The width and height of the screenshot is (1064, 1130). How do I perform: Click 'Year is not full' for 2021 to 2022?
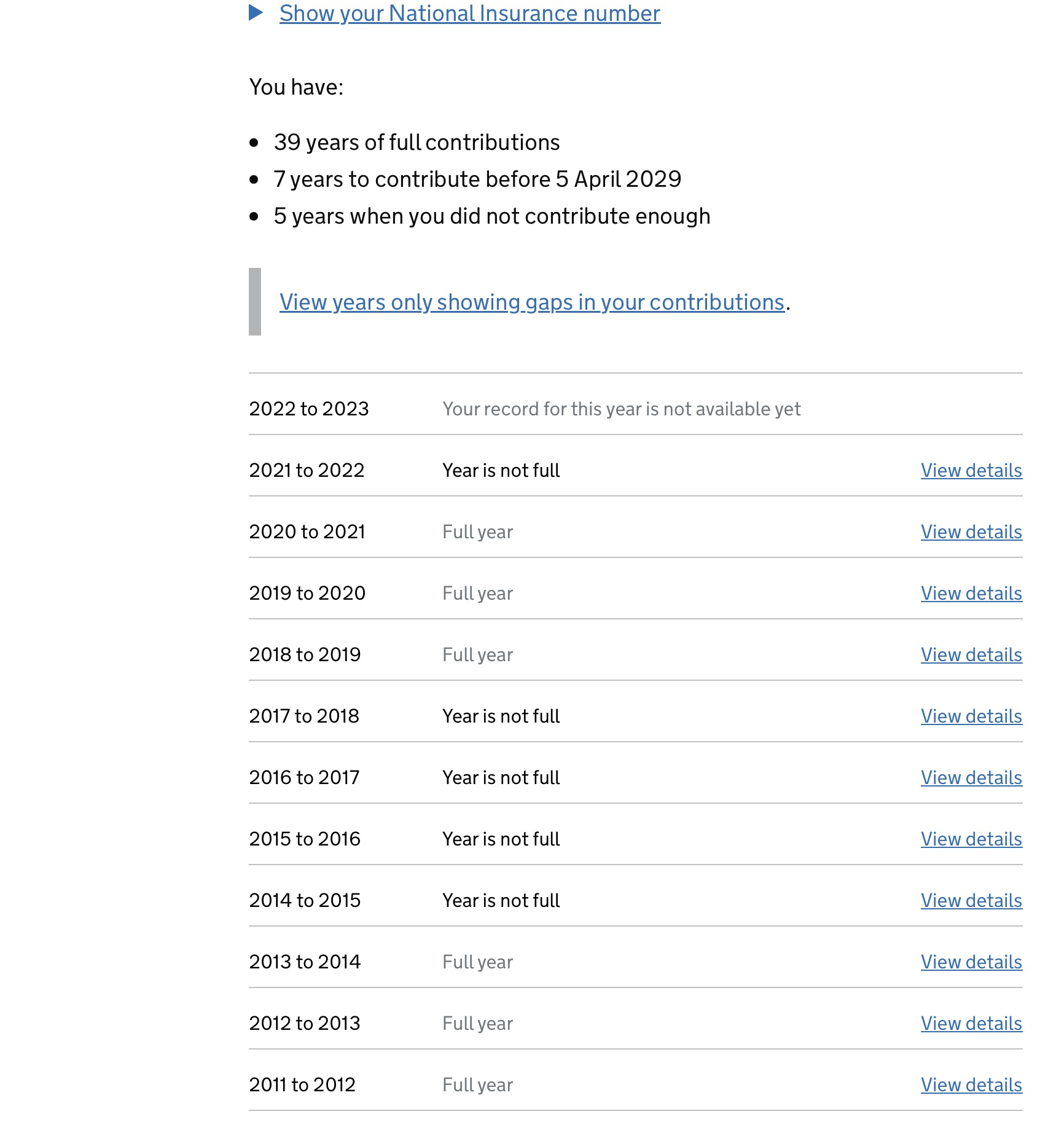tap(501, 471)
